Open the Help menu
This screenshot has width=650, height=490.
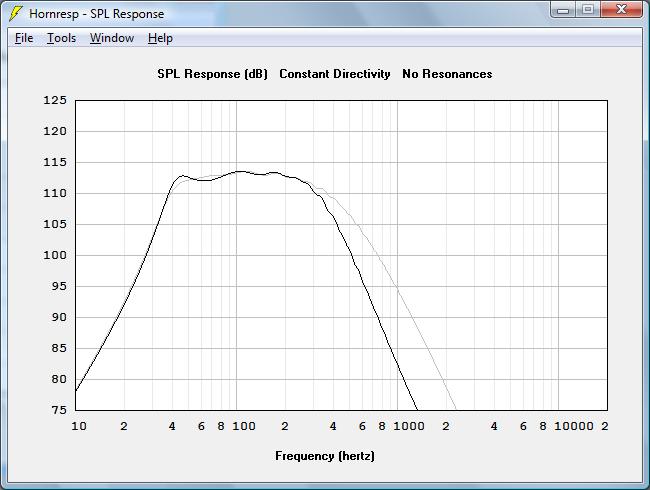[x=160, y=38]
